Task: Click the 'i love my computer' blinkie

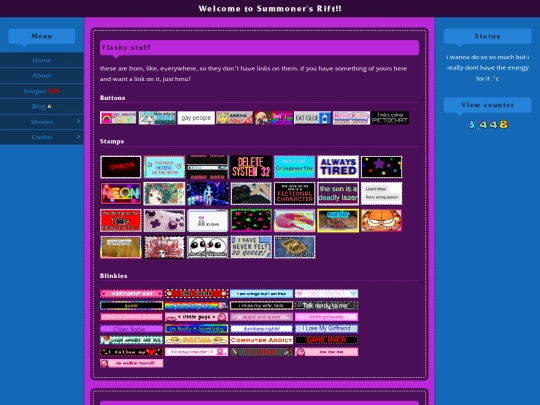Action: point(196,352)
